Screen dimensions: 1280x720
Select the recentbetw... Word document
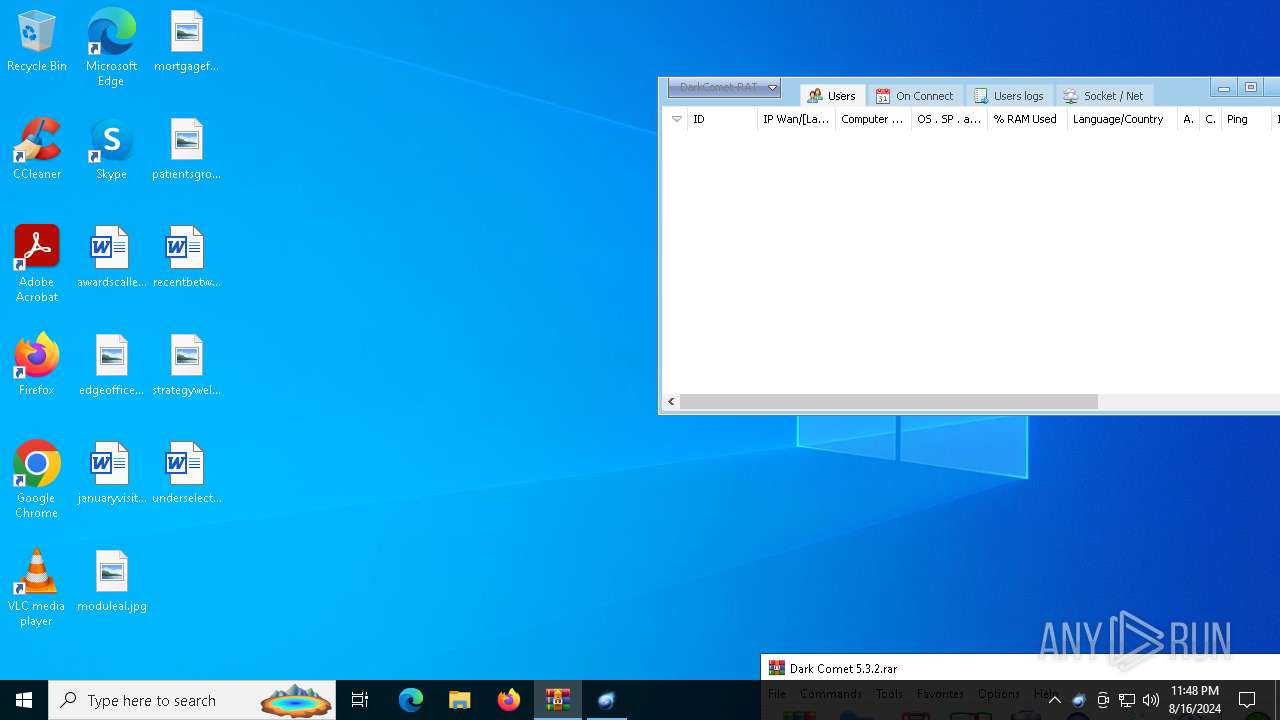click(x=186, y=258)
